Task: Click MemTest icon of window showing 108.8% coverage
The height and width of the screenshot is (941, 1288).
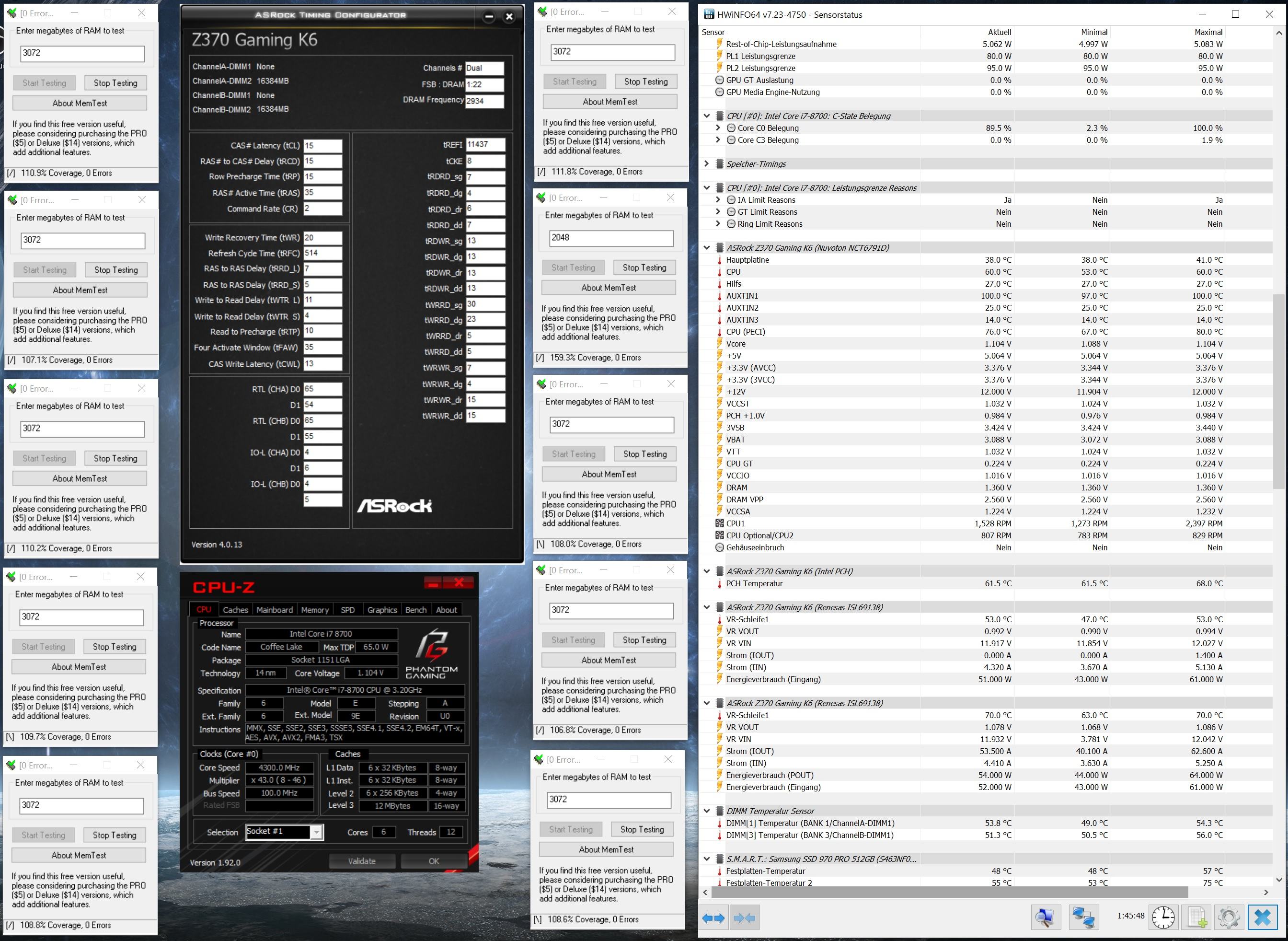Action: [x=11, y=765]
